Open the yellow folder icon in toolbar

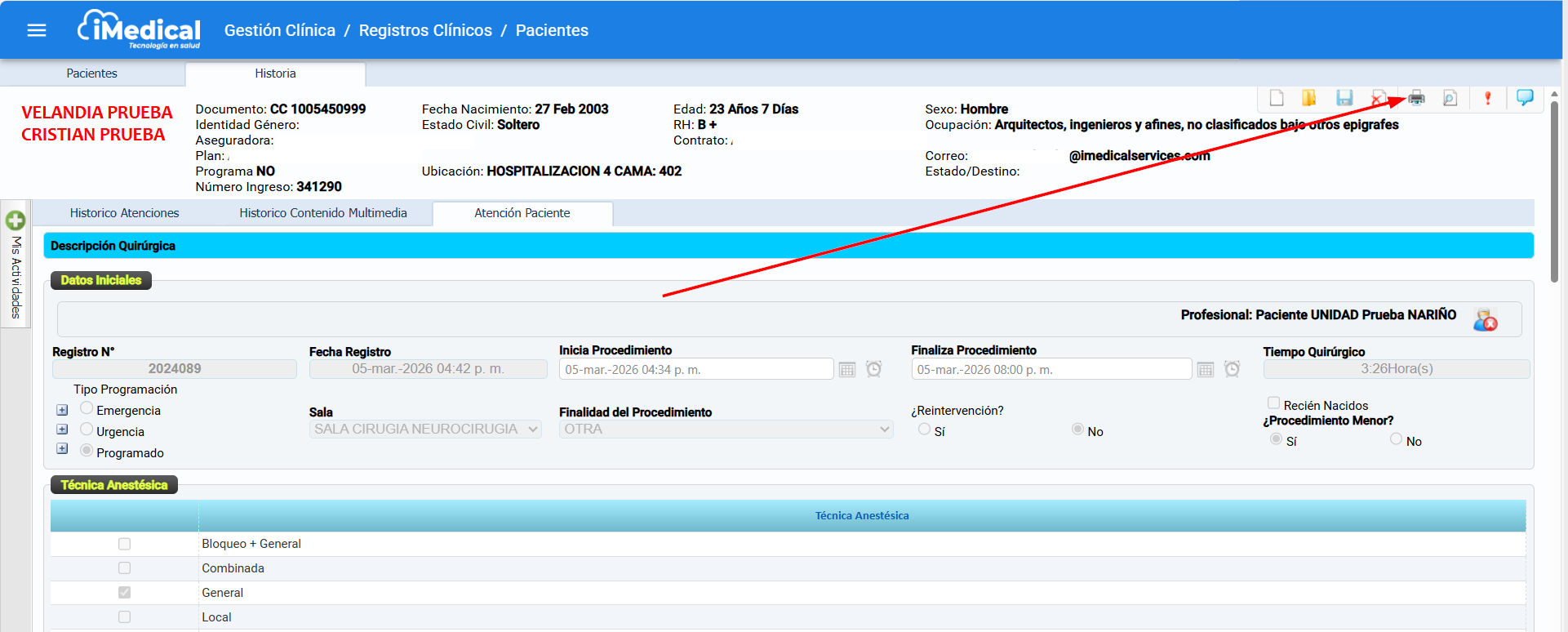[1309, 99]
